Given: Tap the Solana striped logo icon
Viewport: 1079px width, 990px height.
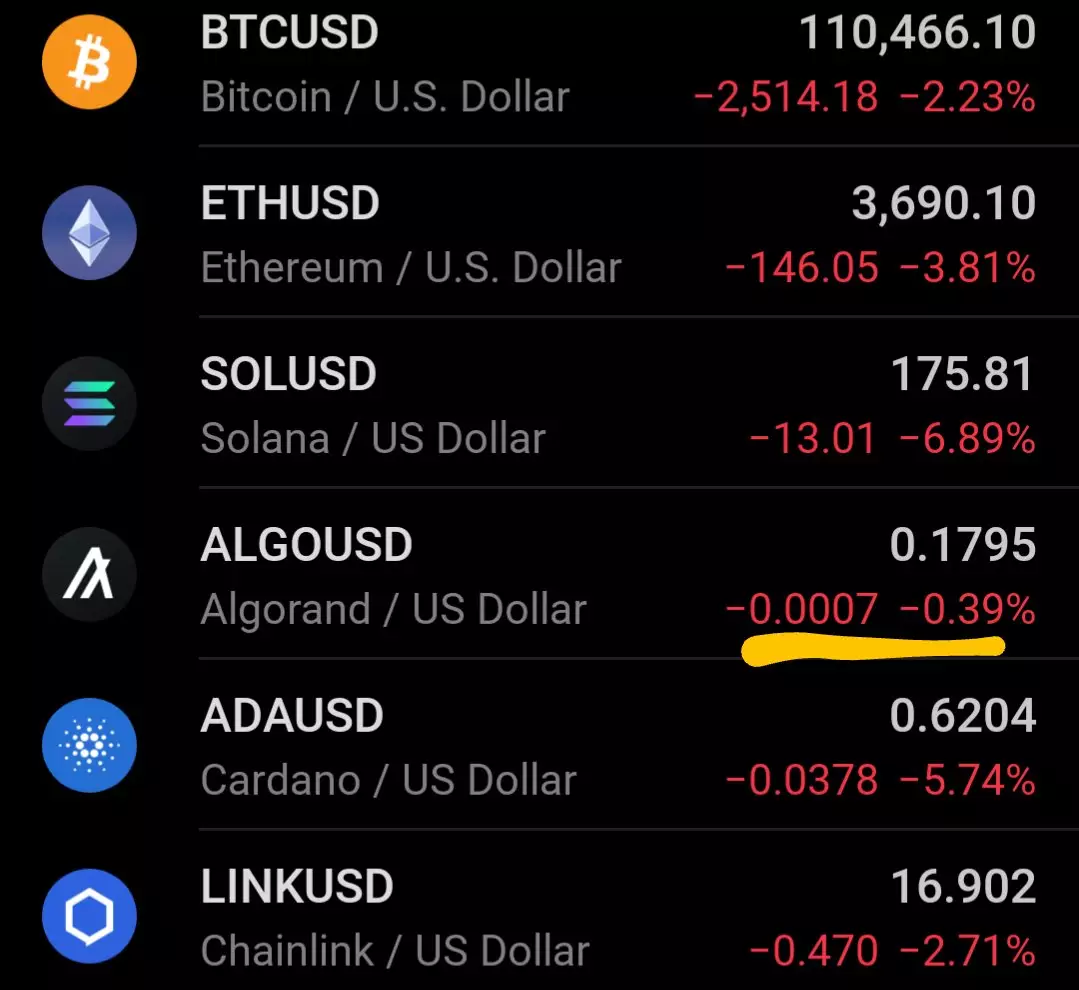Looking at the screenshot, I should click(x=88, y=404).
